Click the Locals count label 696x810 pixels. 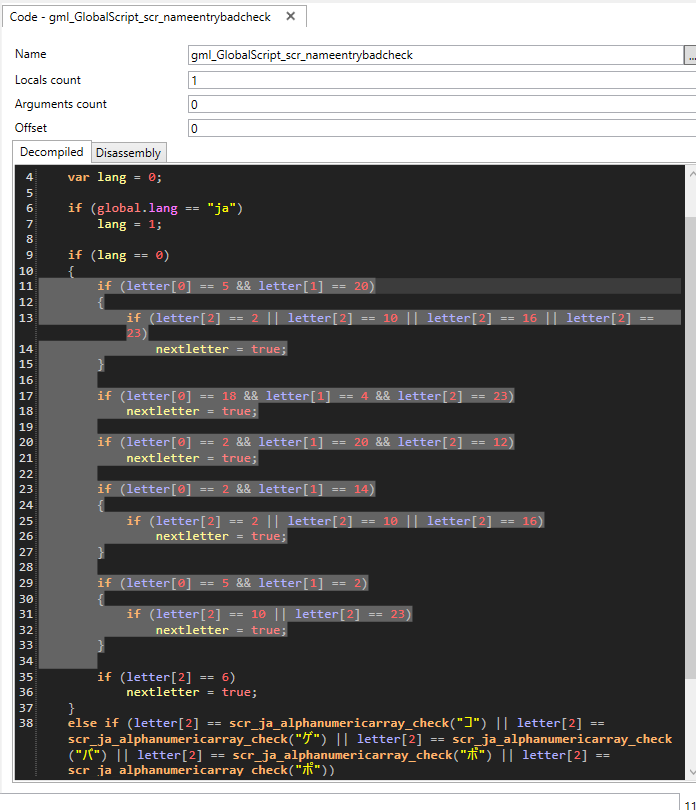point(48,80)
